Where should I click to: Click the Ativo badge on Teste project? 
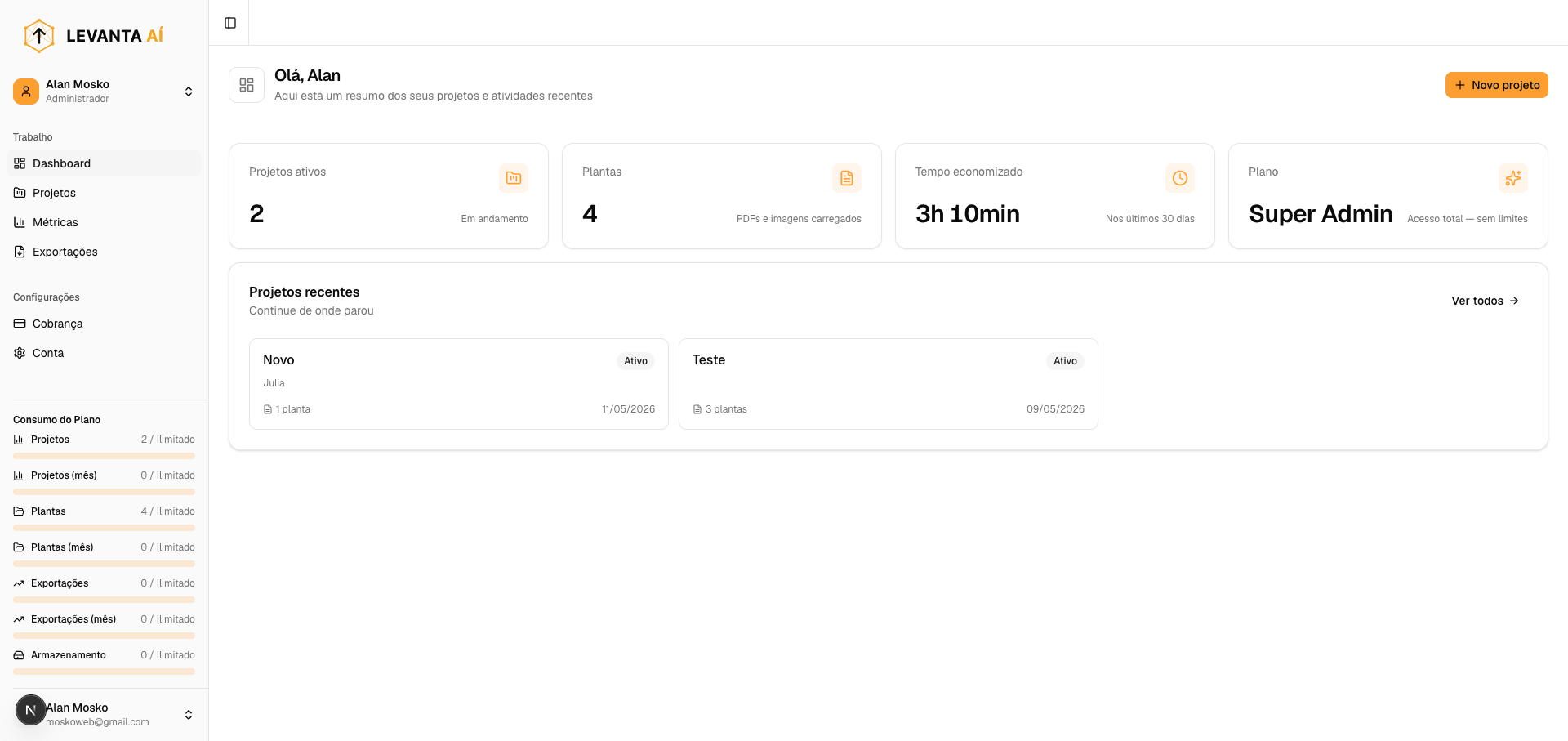tap(1065, 361)
